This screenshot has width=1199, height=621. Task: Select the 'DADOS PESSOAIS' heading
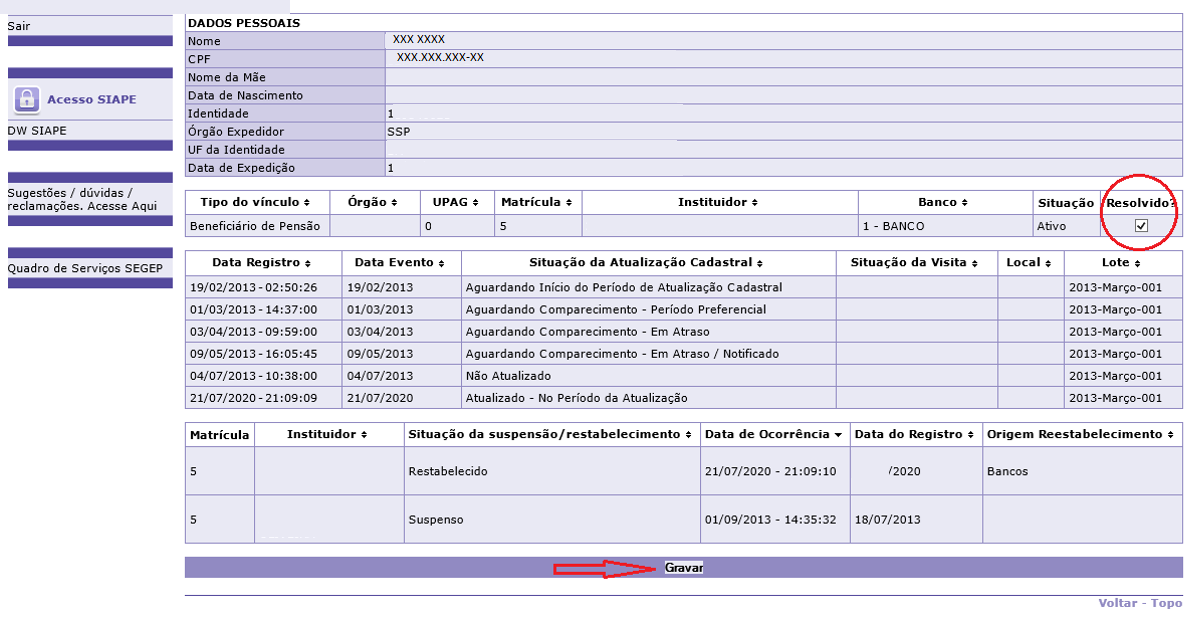(244, 23)
